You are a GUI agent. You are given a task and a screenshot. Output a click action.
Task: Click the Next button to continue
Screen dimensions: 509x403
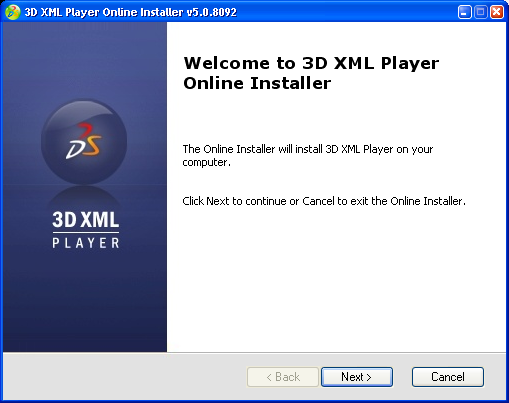357,377
